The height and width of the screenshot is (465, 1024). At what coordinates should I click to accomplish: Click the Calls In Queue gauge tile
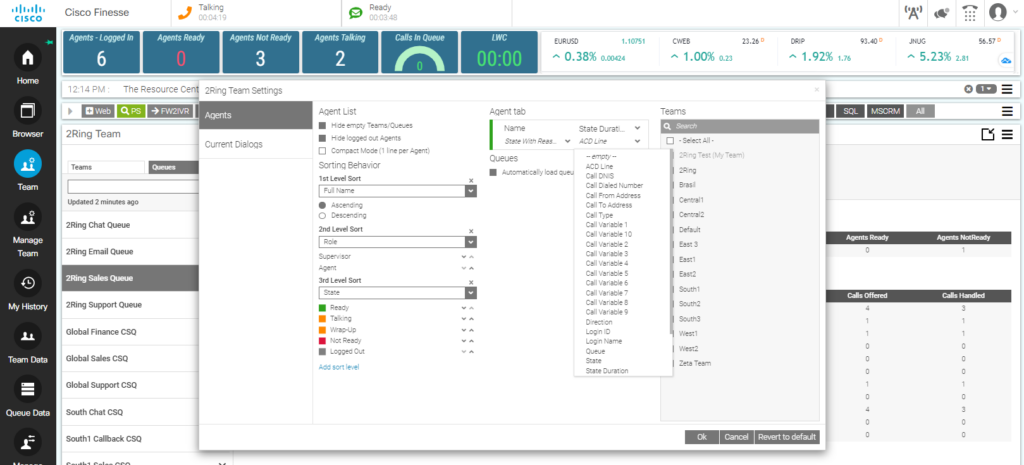420,52
